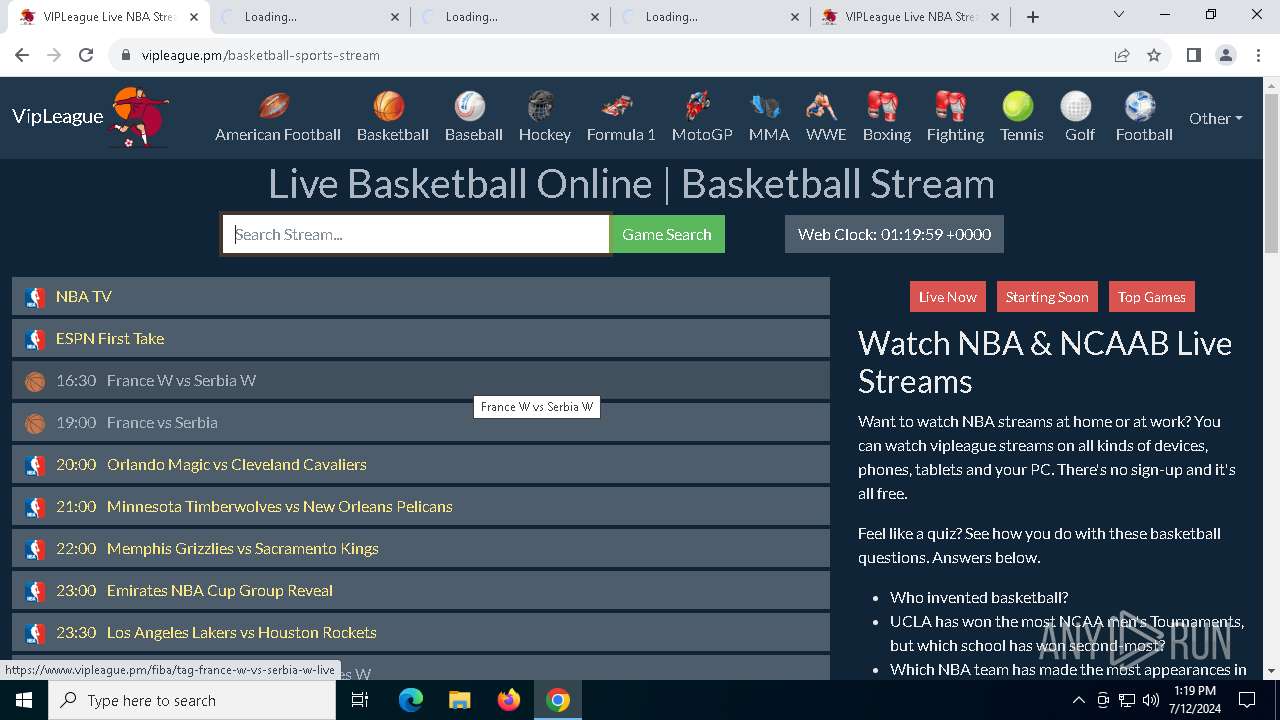Adjust volume via speaker tray icon
The width and height of the screenshot is (1280, 720).
(x=1150, y=700)
